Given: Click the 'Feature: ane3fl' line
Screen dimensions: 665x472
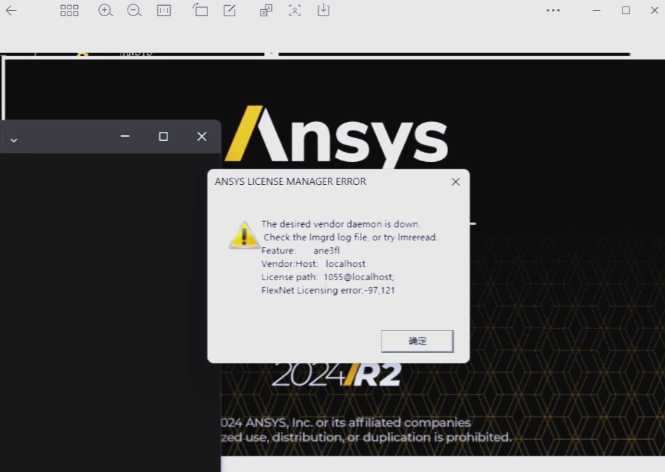Looking at the screenshot, I should click(301, 250).
